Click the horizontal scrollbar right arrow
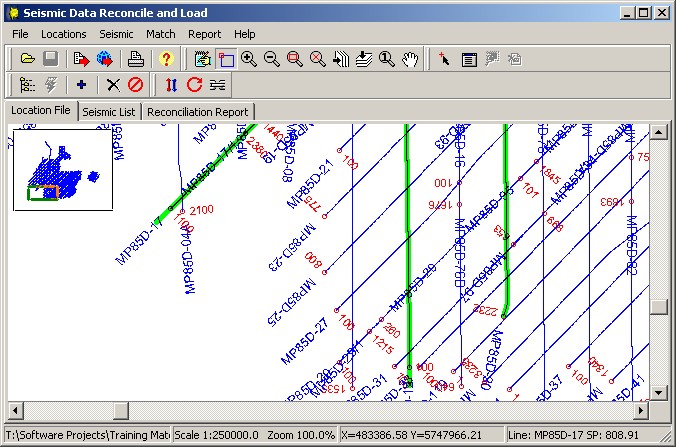 pyautogui.click(x=642, y=410)
